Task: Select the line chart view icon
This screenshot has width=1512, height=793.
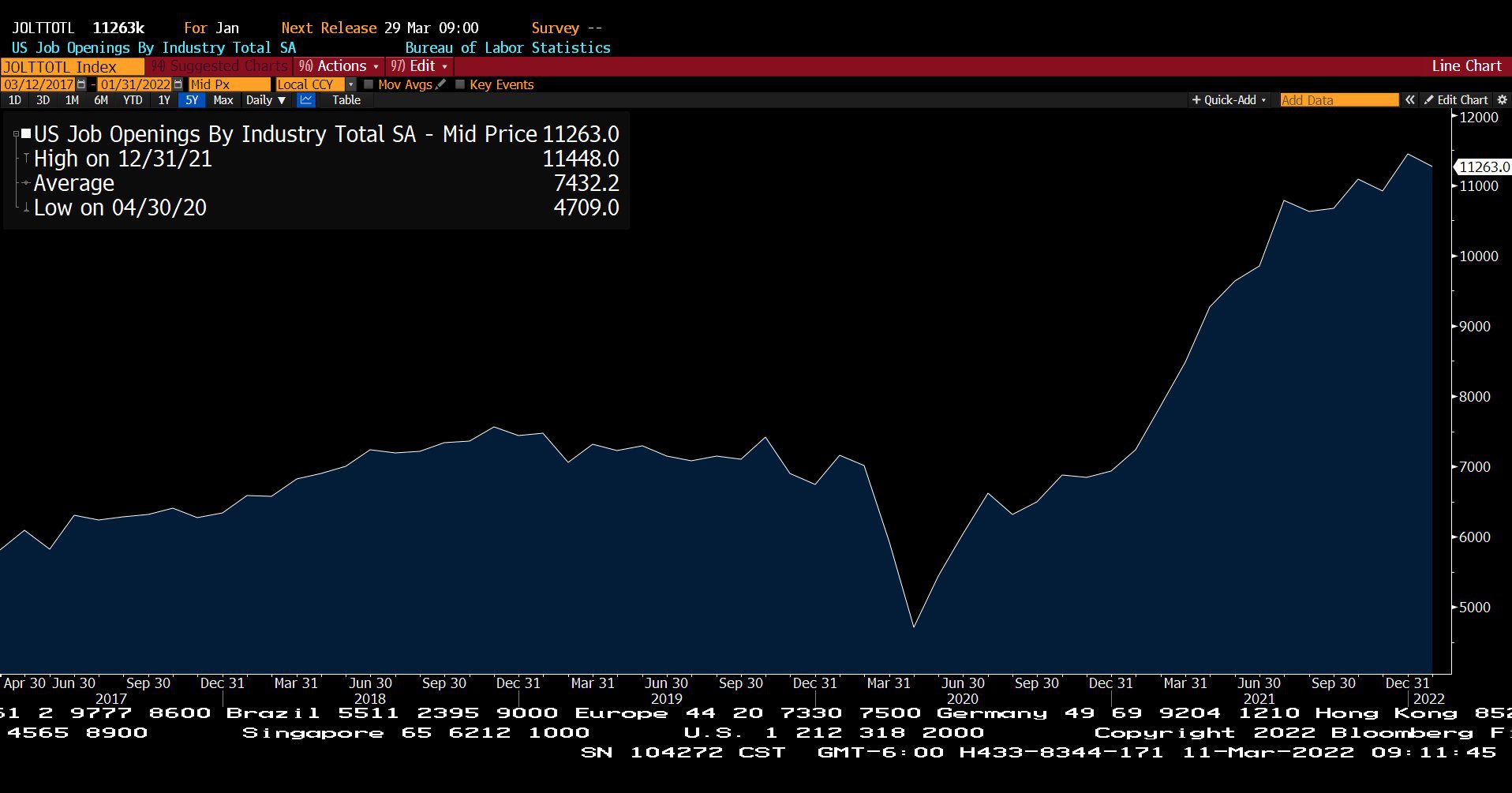Action: point(306,100)
